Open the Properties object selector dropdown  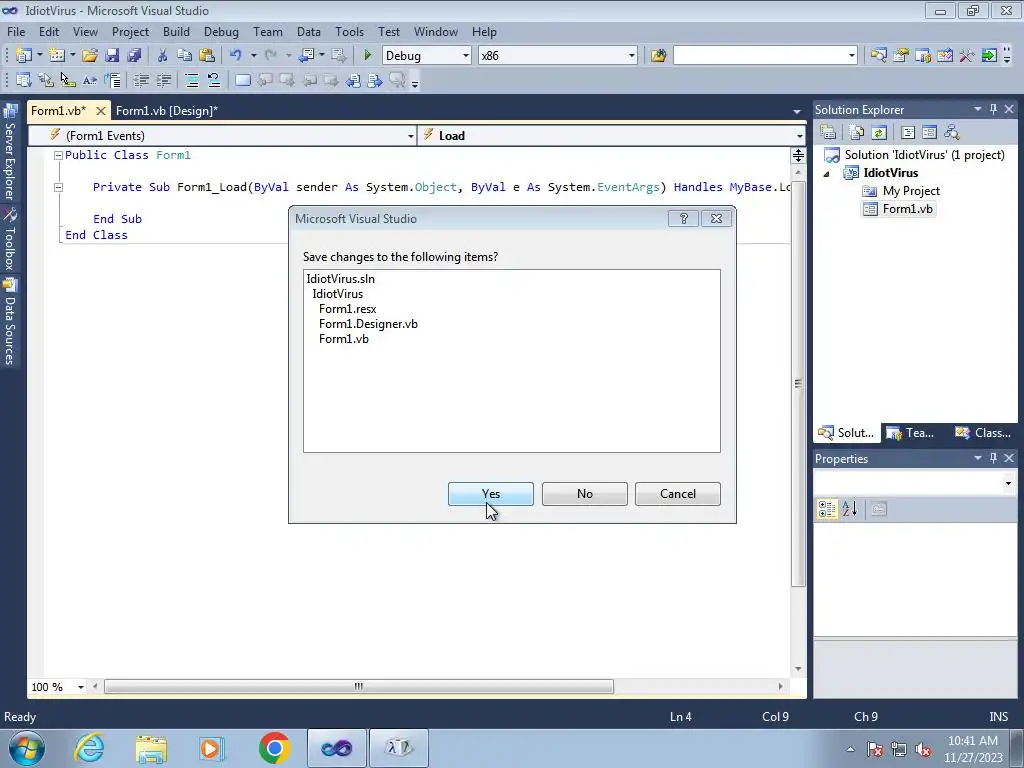point(1008,483)
